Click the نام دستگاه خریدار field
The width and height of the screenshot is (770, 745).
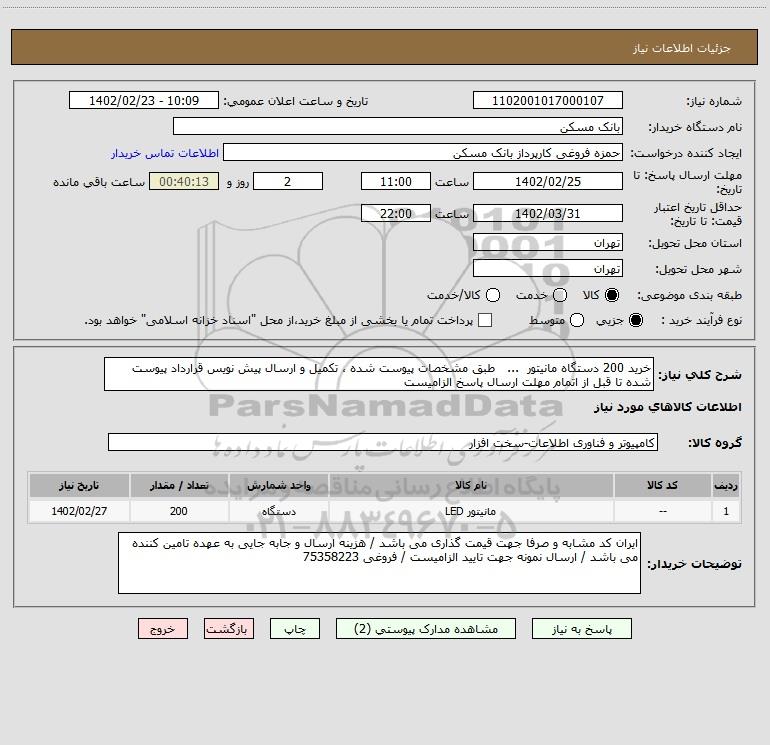398,127
